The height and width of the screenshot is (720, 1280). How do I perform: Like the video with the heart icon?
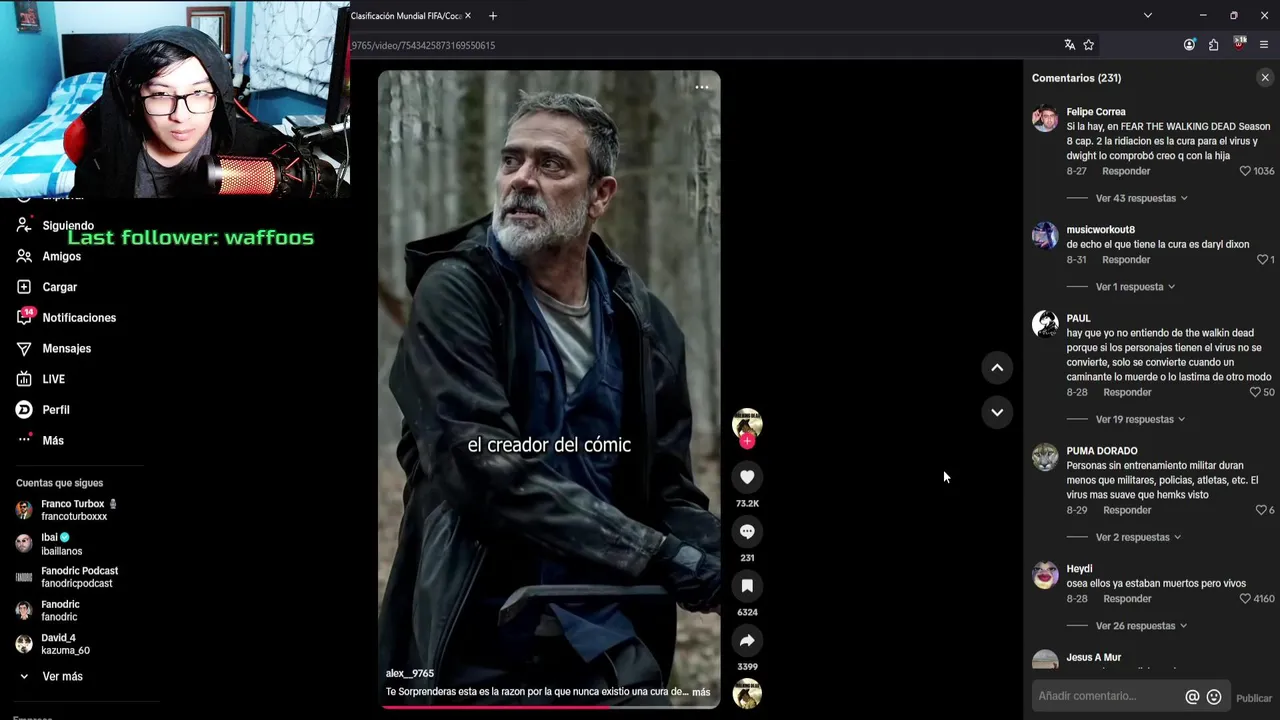747,477
